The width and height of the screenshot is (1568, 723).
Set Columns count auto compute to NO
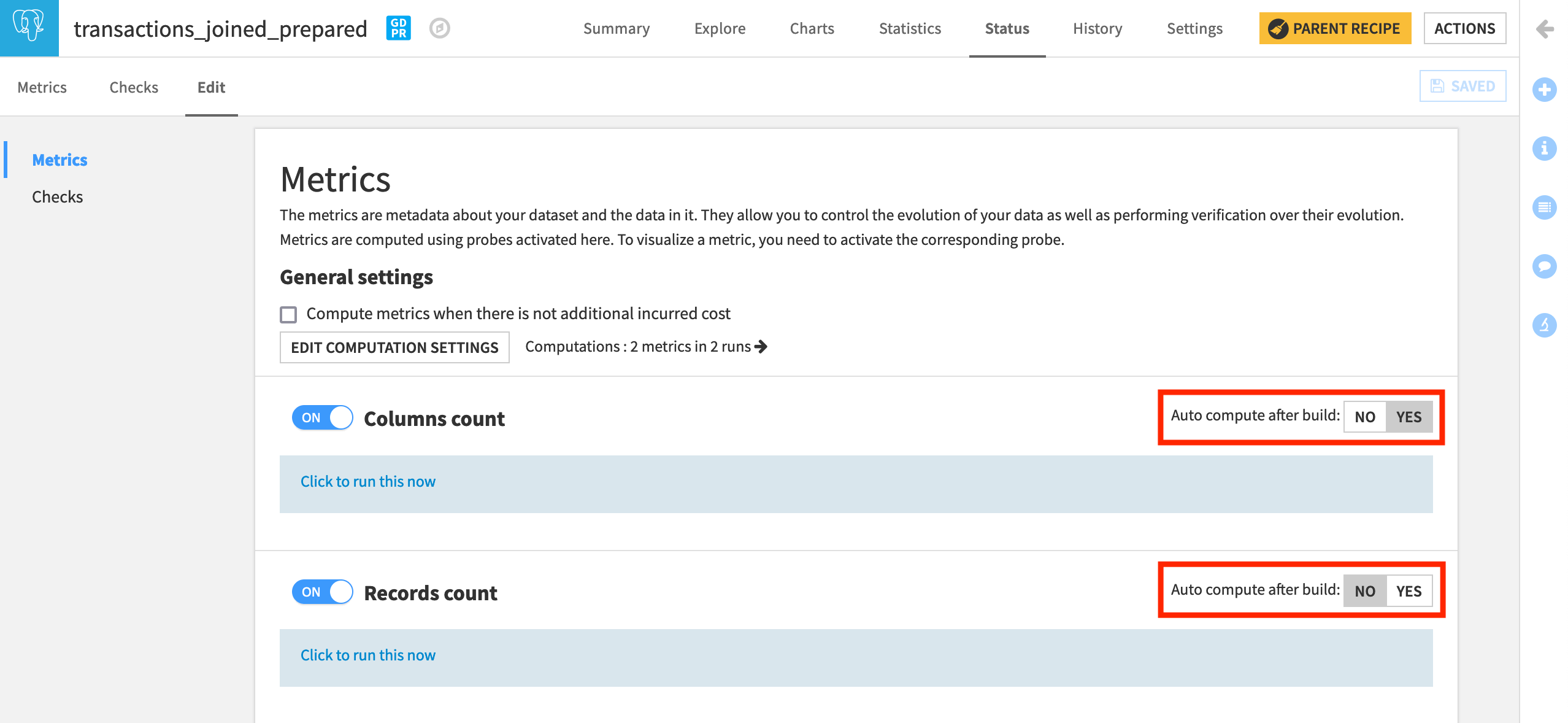tap(1364, 417)
